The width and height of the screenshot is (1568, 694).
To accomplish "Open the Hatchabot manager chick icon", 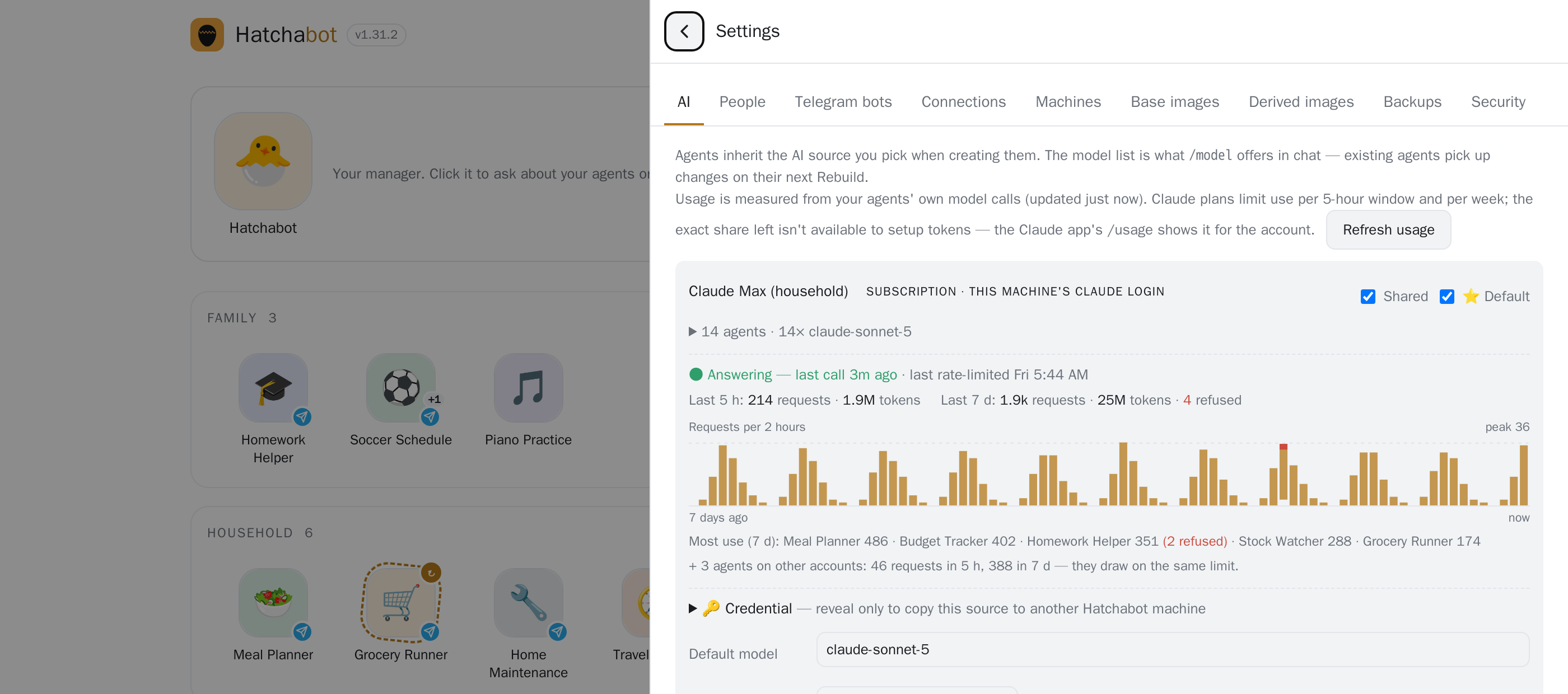I will coord(263,161).
